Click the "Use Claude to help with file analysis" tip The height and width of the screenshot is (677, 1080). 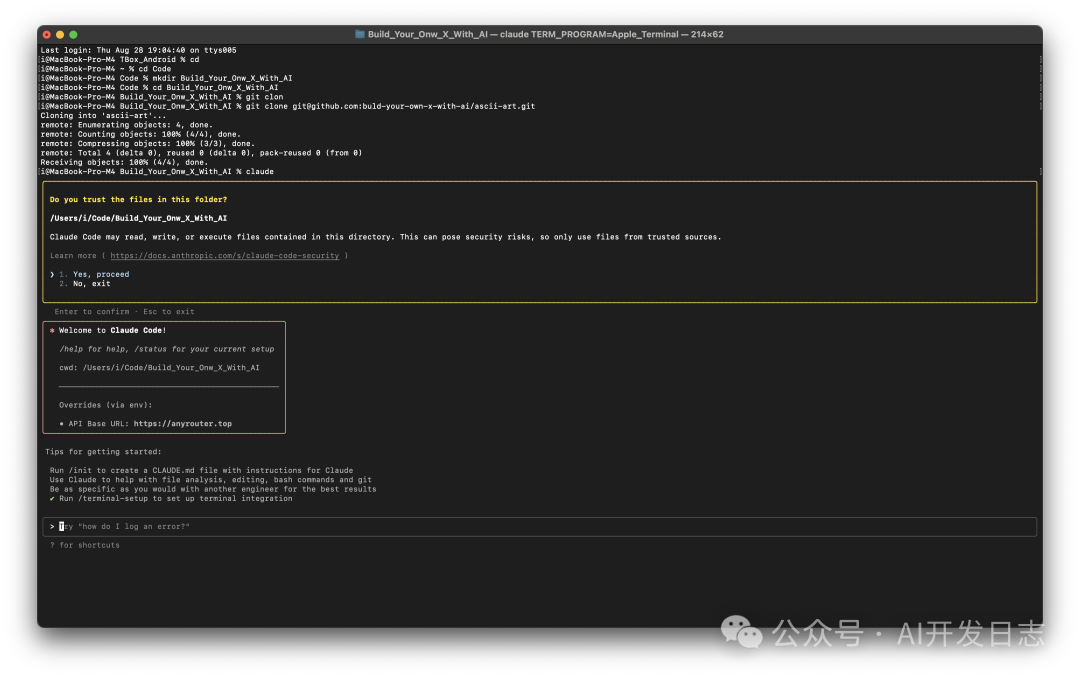click(211, 480)
